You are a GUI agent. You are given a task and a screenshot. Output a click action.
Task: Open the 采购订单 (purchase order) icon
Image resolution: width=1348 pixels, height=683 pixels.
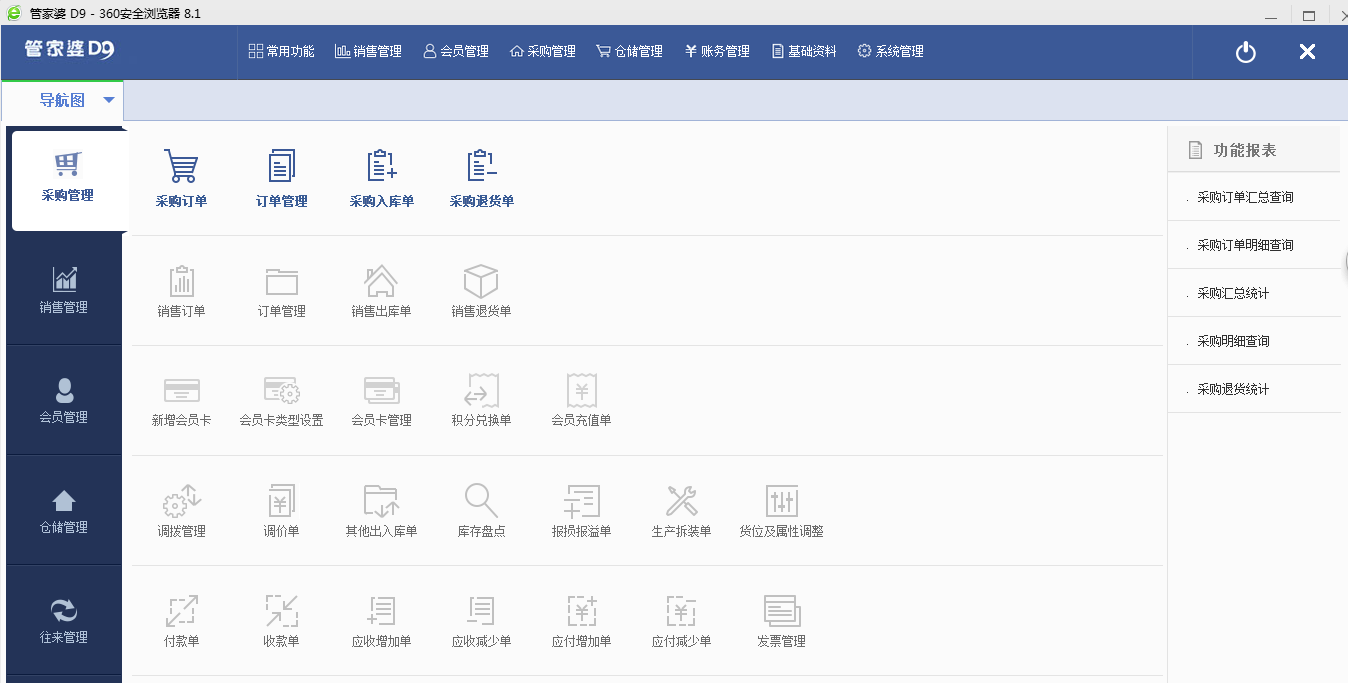[x=181, y=178]
